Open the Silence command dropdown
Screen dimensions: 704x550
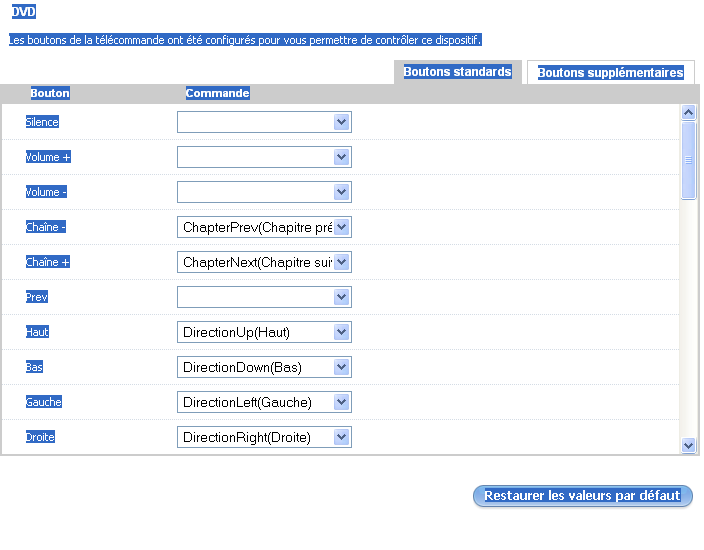tap(264, 122)
